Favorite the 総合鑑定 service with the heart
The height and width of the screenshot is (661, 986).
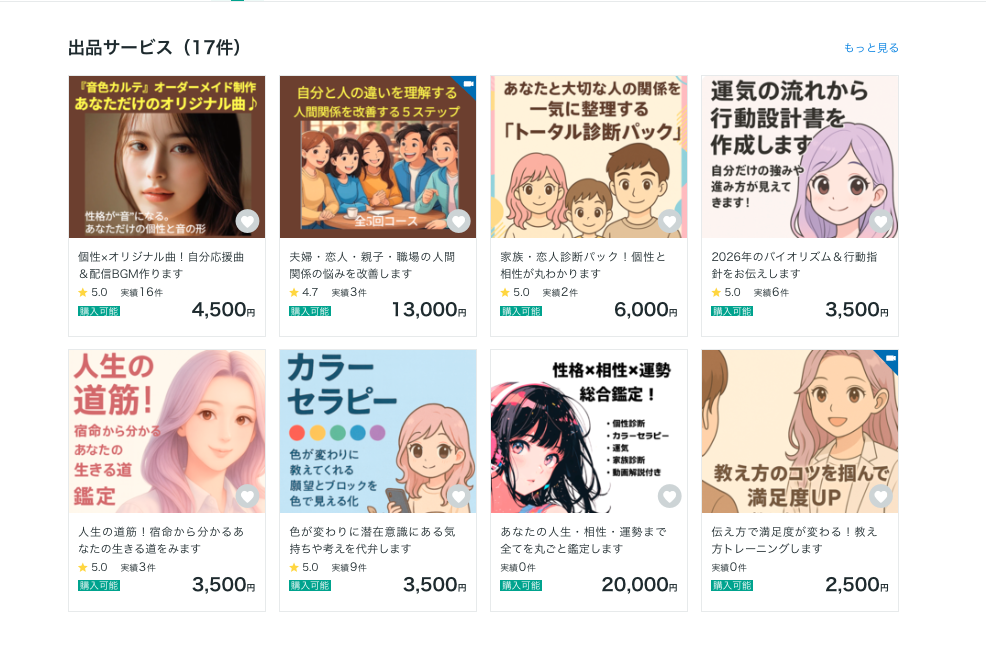click(669, 496)
